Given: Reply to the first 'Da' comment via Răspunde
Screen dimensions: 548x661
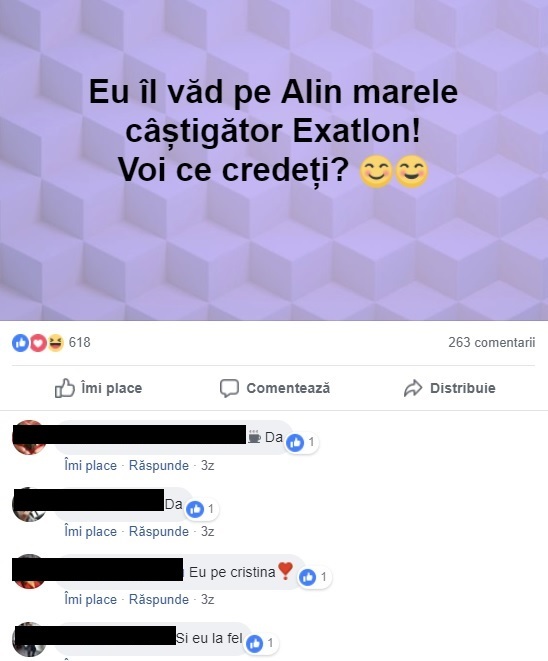Looking at the screenshot, I should point(159,465).
